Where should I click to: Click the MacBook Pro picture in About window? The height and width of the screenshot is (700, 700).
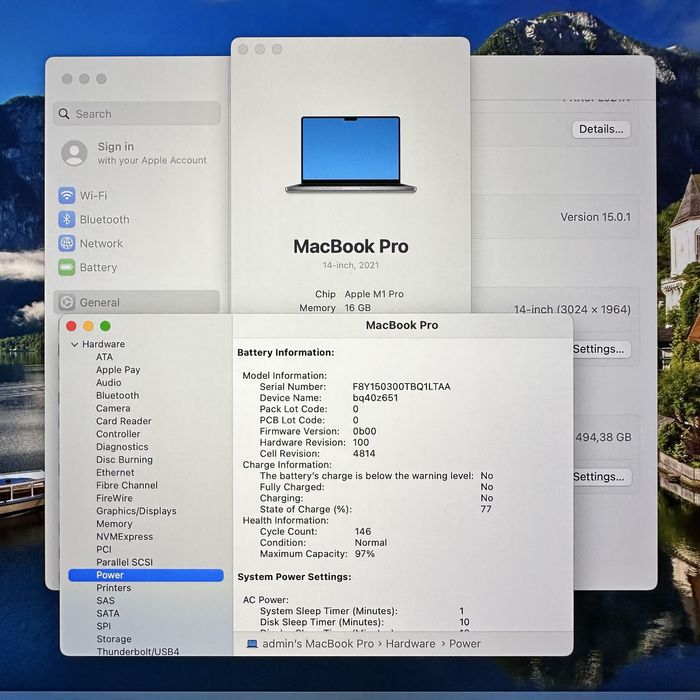point(350,154)
